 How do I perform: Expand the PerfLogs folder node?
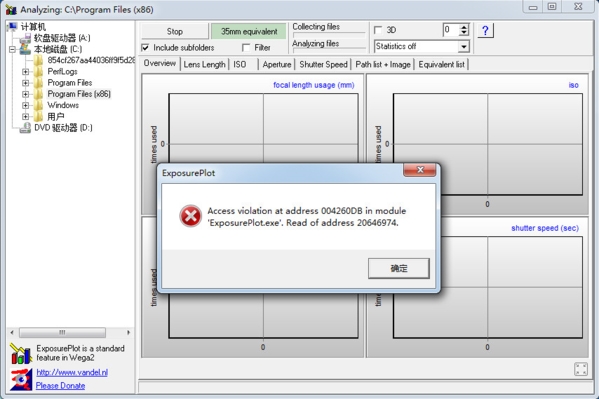click(x=25, y=71)
